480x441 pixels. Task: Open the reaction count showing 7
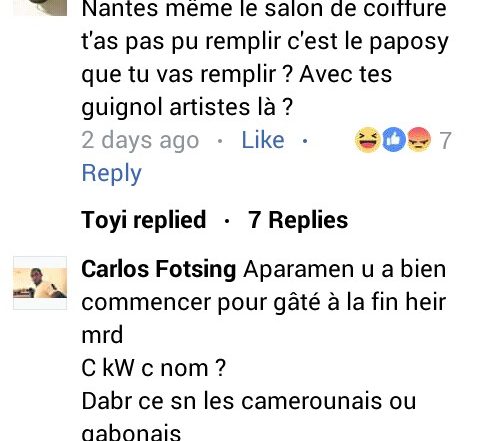coord(445,140)
